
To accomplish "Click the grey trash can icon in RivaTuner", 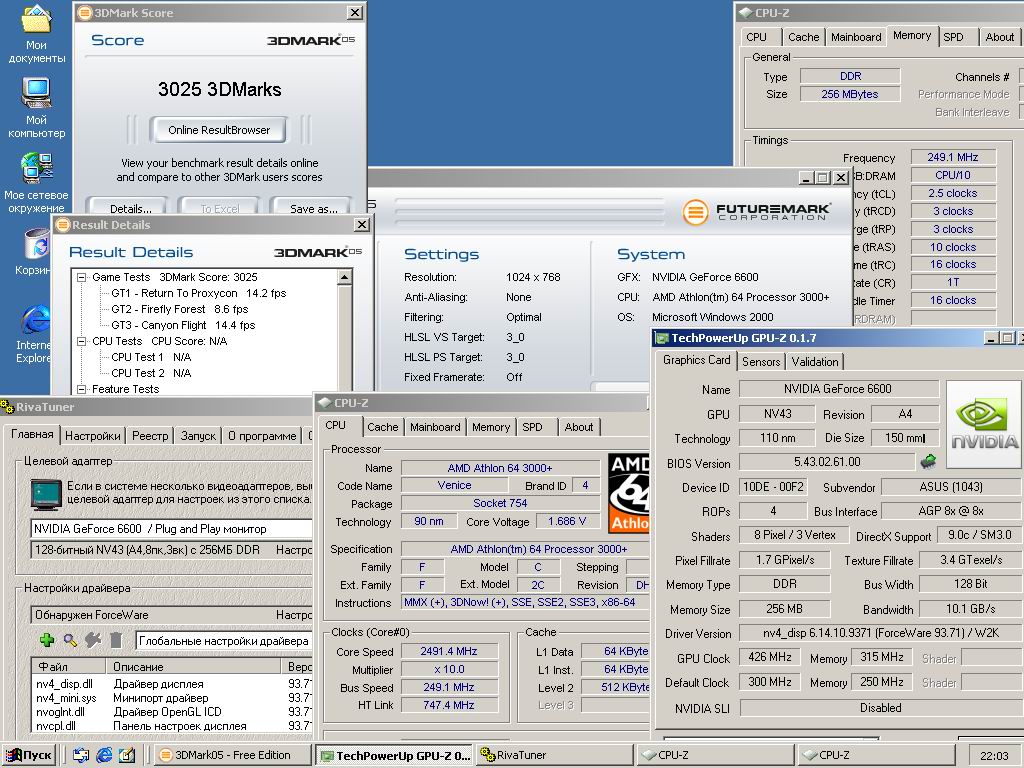I will [116, 640].
